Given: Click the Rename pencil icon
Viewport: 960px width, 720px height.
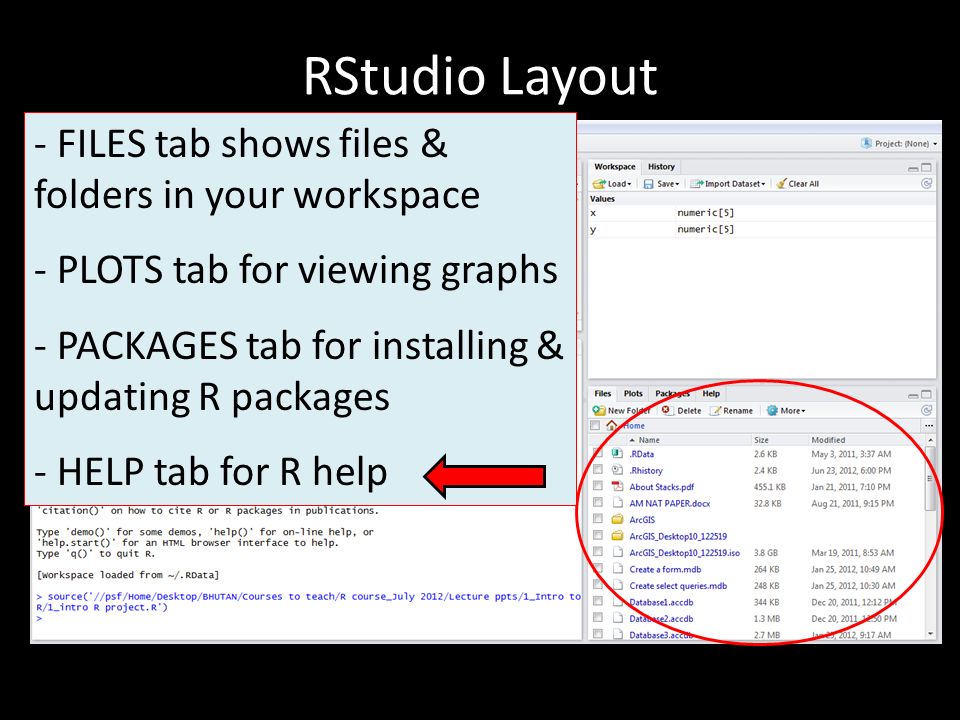Looking at the screenshot, I should [x=715, y=411].
